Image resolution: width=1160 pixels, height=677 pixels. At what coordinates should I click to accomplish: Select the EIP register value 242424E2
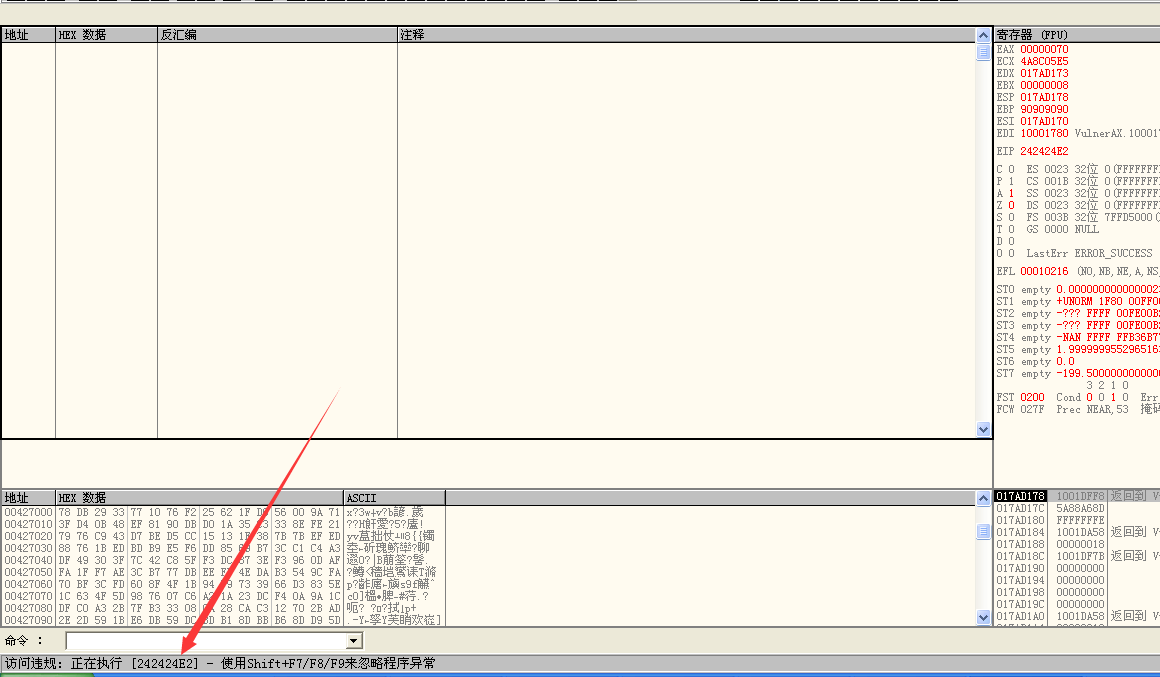tap(1044, 151)
